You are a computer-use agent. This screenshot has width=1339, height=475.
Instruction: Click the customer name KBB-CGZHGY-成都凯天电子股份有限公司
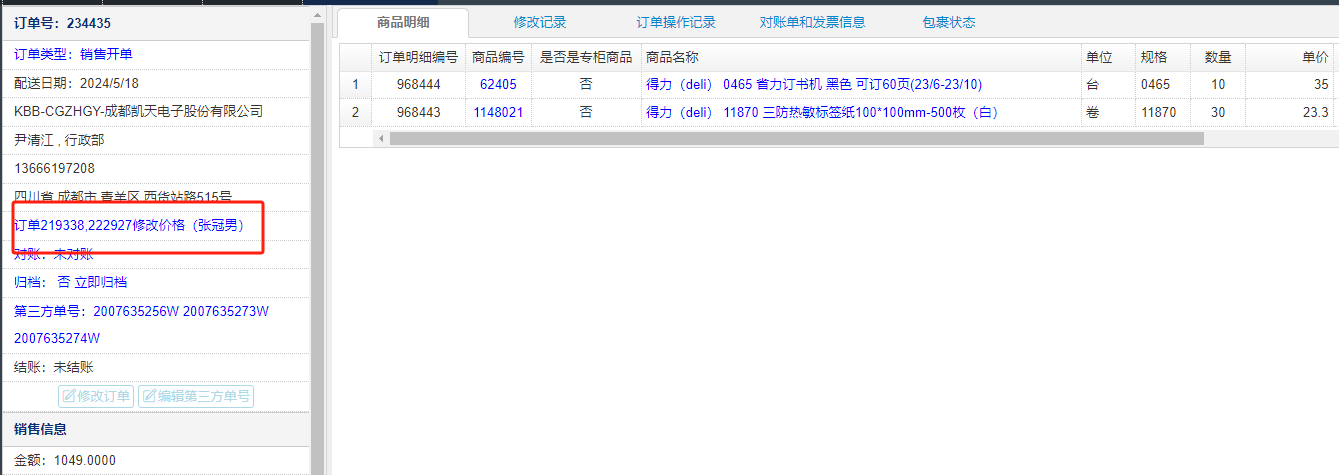(138, 111)
